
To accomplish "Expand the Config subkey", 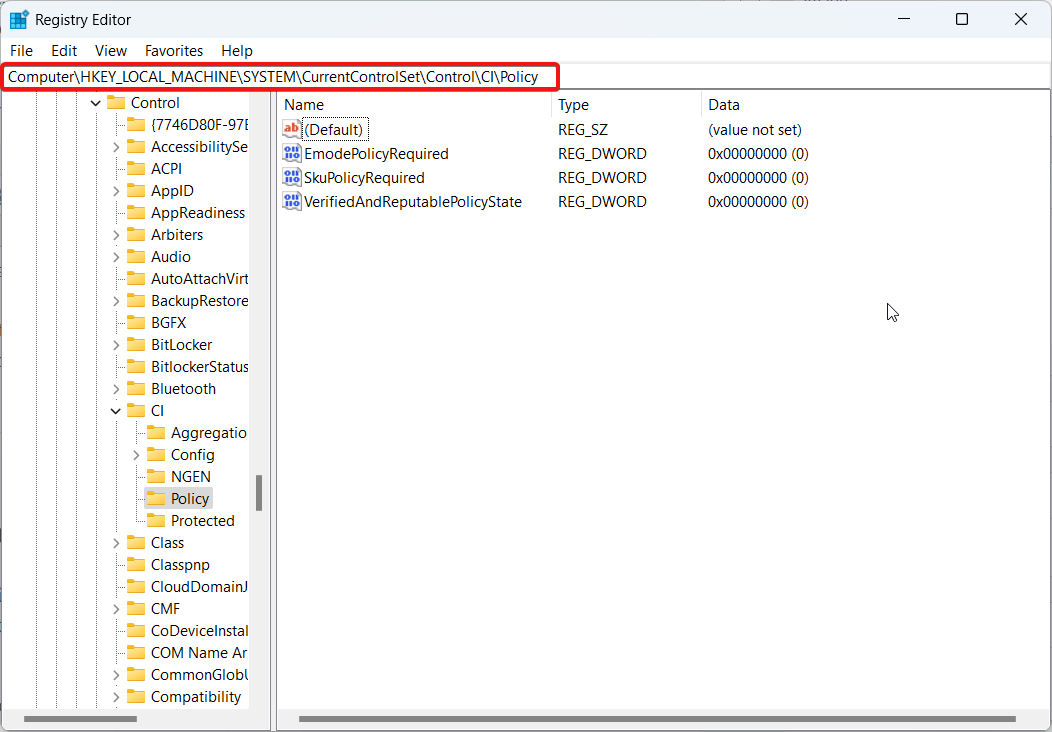I will [x=136, y=455].
